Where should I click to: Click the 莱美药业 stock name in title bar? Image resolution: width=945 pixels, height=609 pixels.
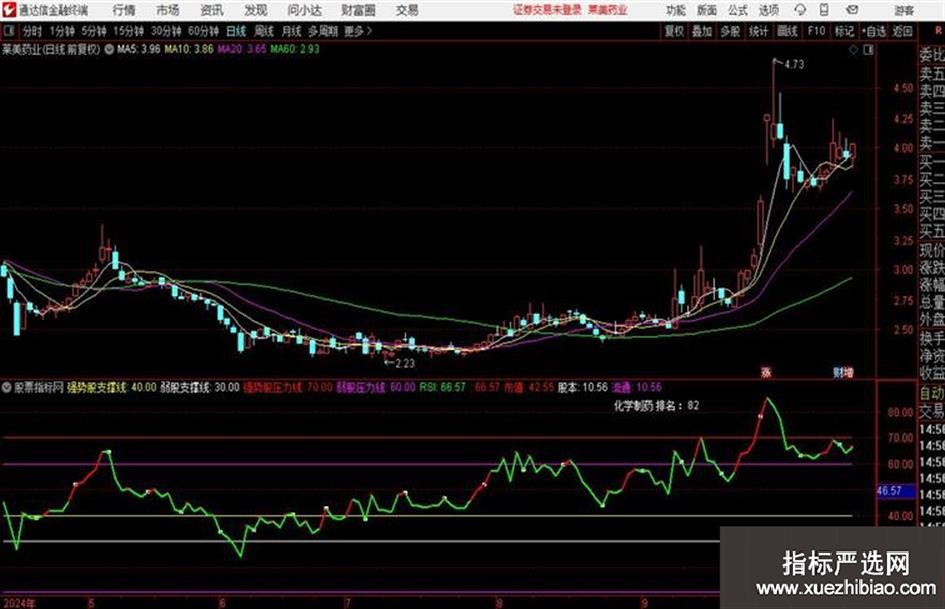(x=608, y=10)
